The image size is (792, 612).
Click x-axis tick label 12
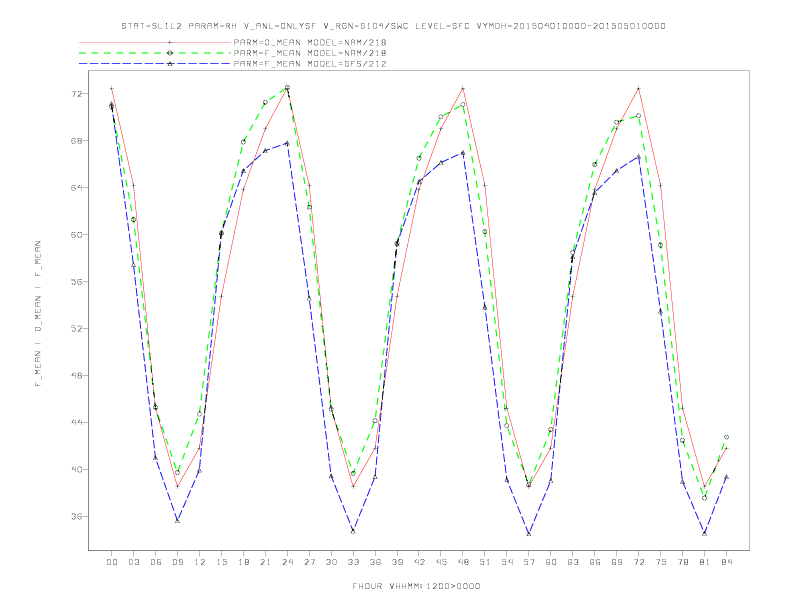tap(200, 562)
